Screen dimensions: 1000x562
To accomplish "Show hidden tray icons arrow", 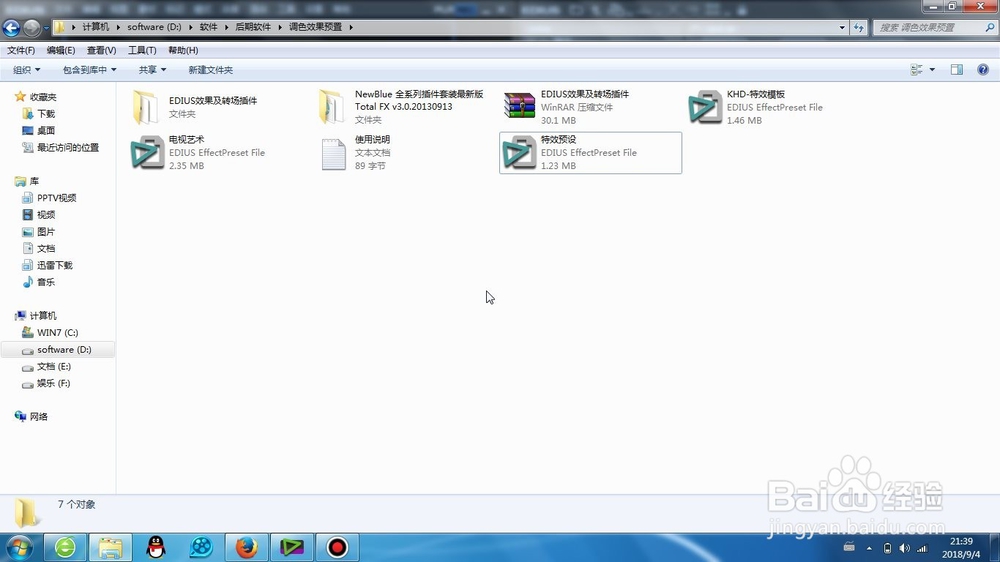I will [869, 548].
